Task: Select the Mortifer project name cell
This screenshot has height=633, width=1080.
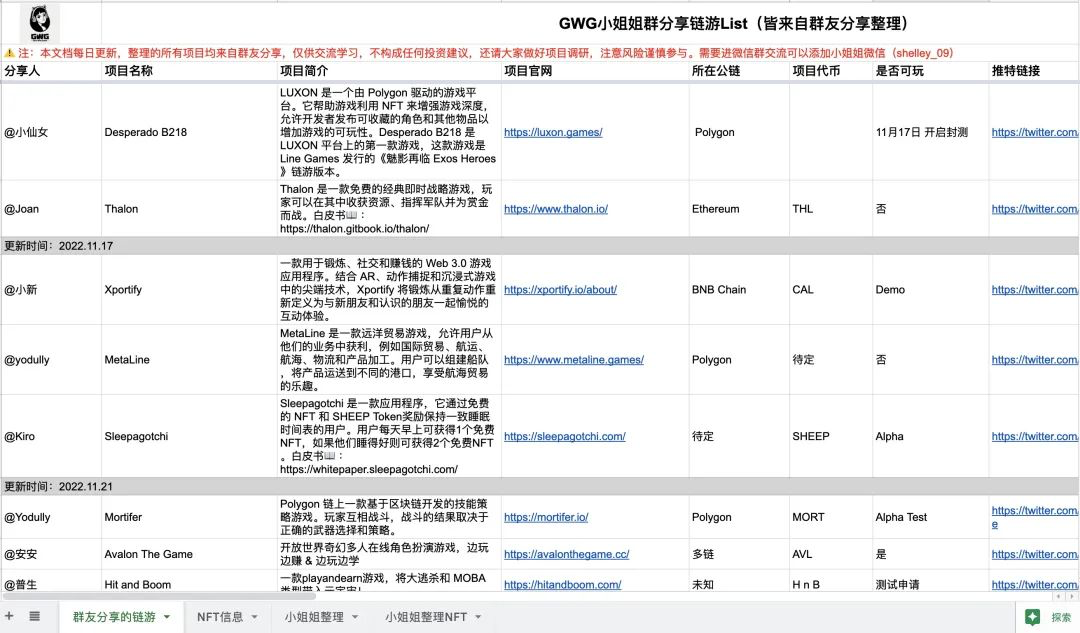Action: coord(189,517)
